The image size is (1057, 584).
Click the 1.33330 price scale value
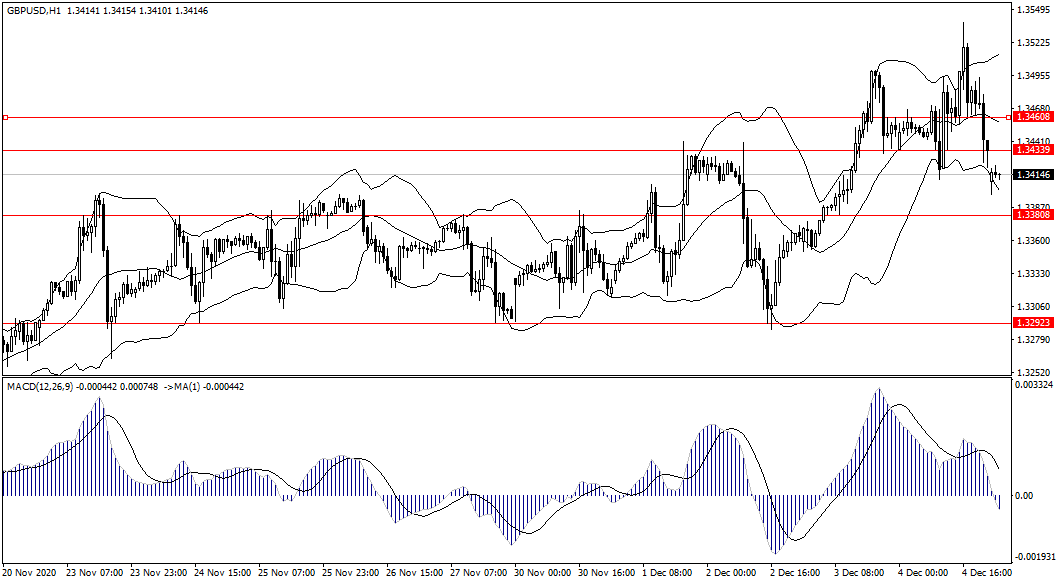point(1031,273)
